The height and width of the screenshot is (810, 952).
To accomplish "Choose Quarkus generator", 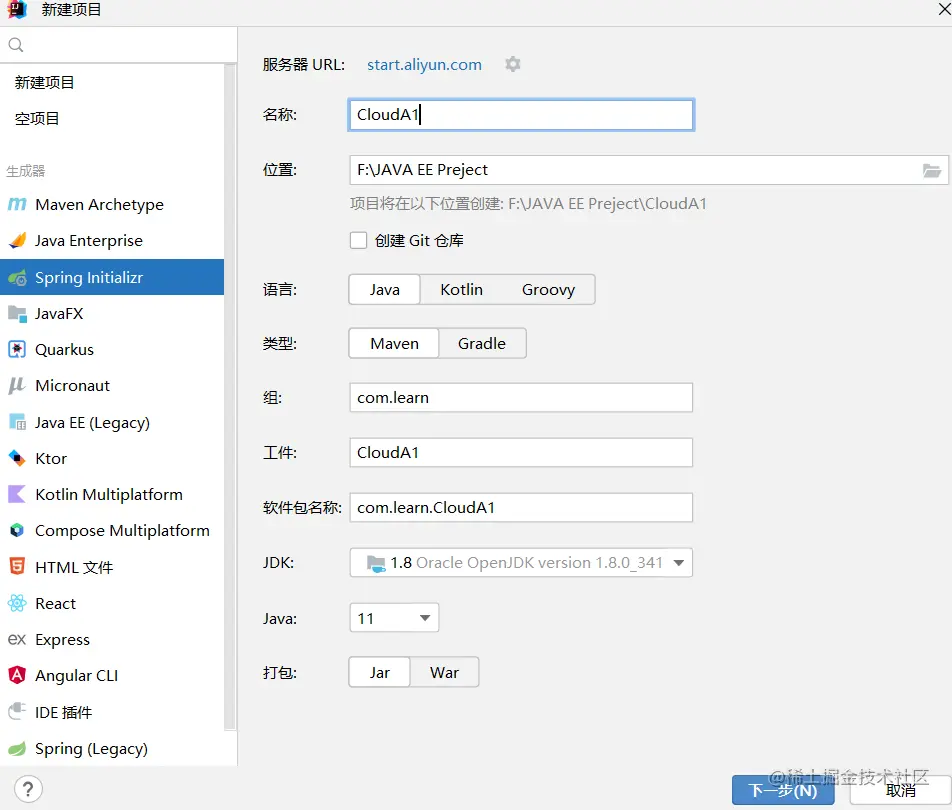I will [x=112, y=350].
